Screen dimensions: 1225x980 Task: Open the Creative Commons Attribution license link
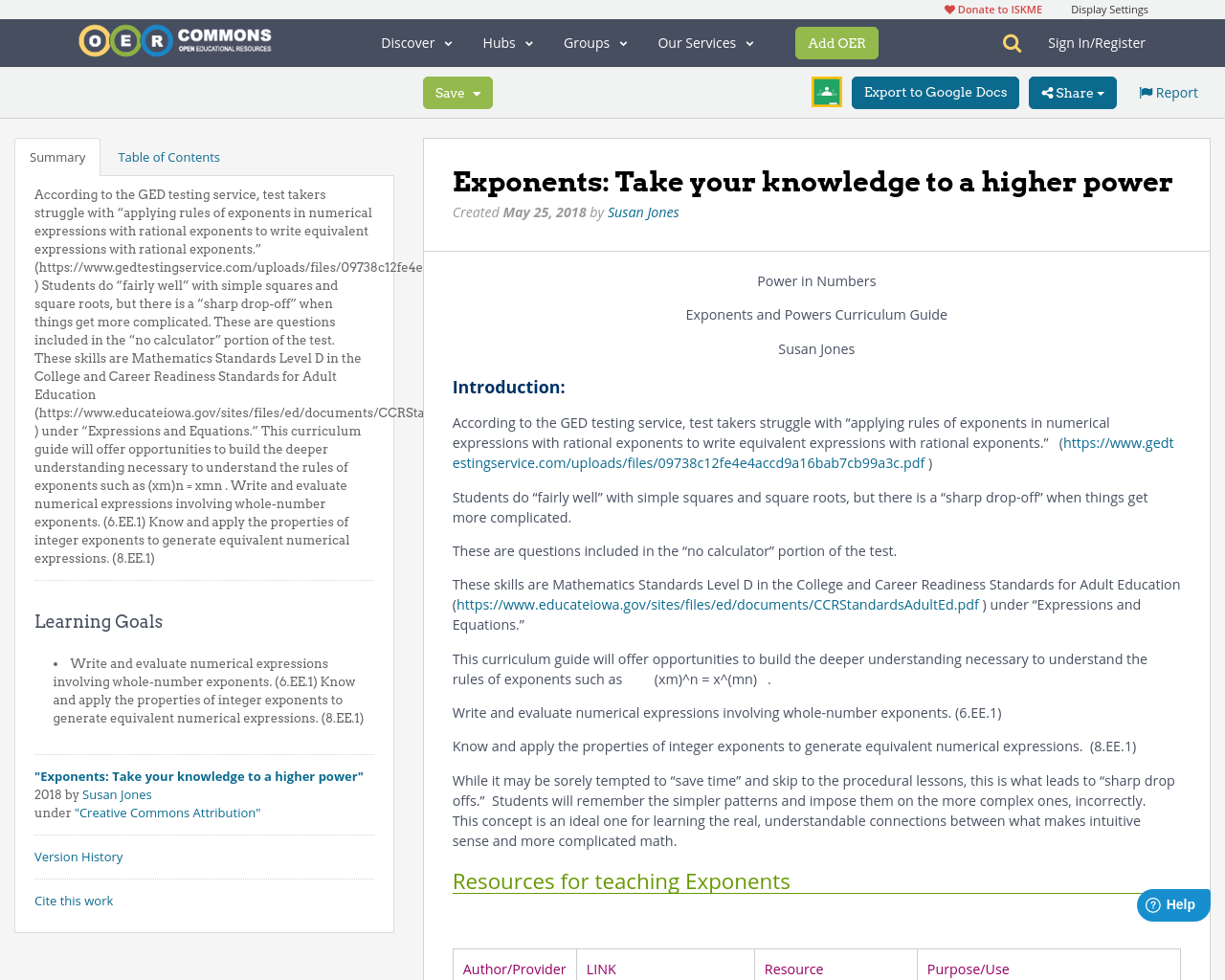(167, 811)
